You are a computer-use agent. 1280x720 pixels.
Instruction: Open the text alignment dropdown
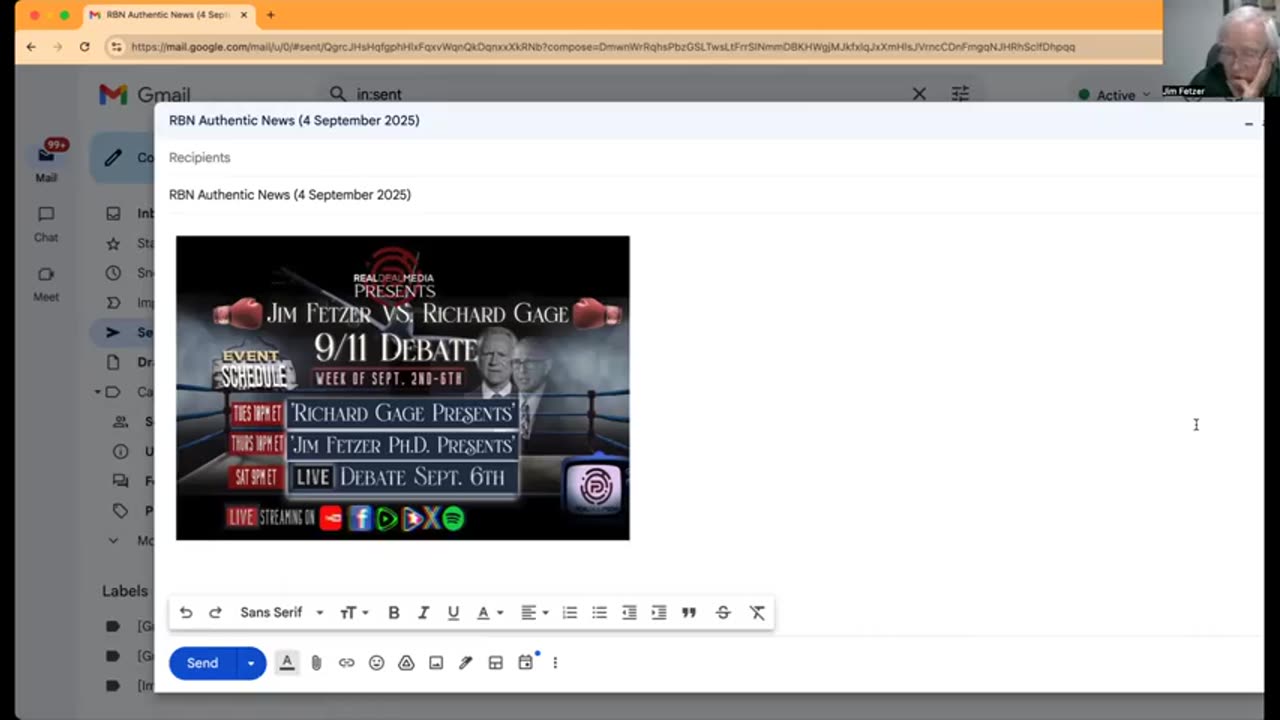[534, 613]
